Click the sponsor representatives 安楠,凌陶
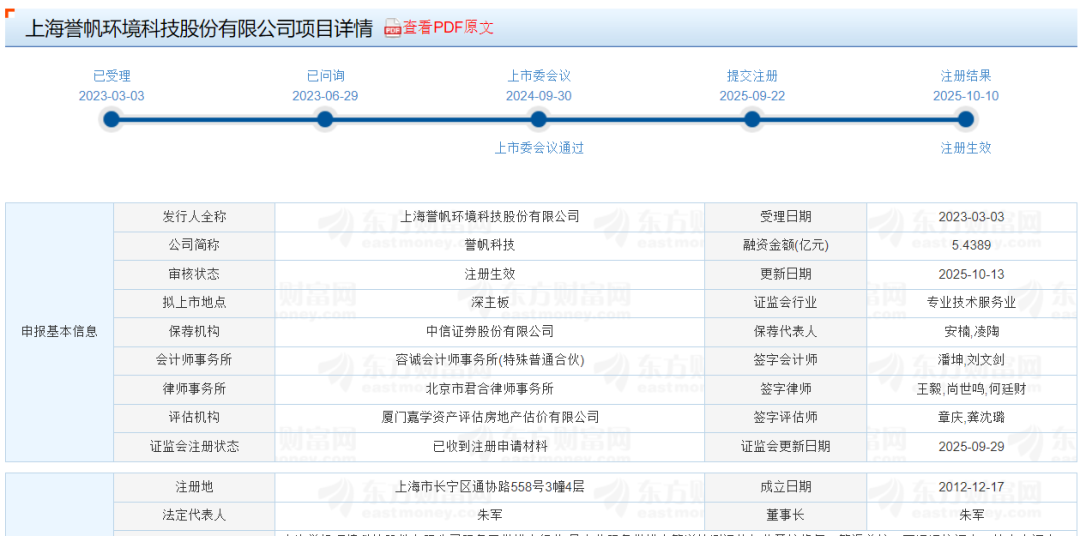 click(x=971, y=331)
